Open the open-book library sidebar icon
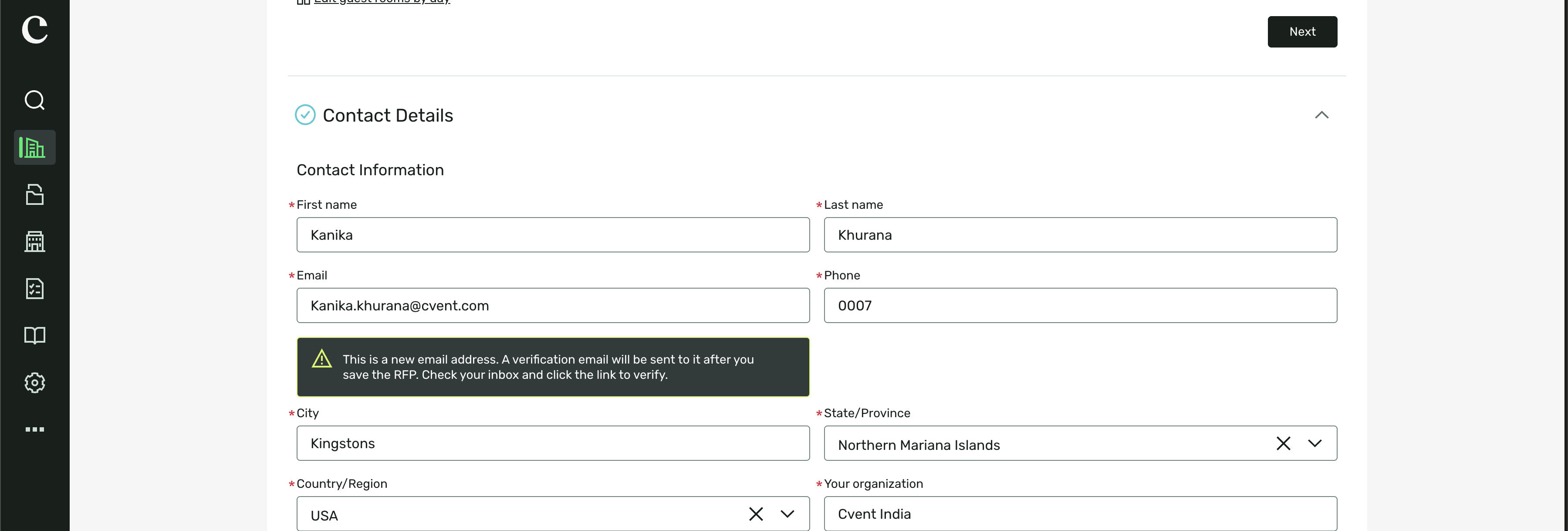1568x531 pixels. (x=35, y=336)
